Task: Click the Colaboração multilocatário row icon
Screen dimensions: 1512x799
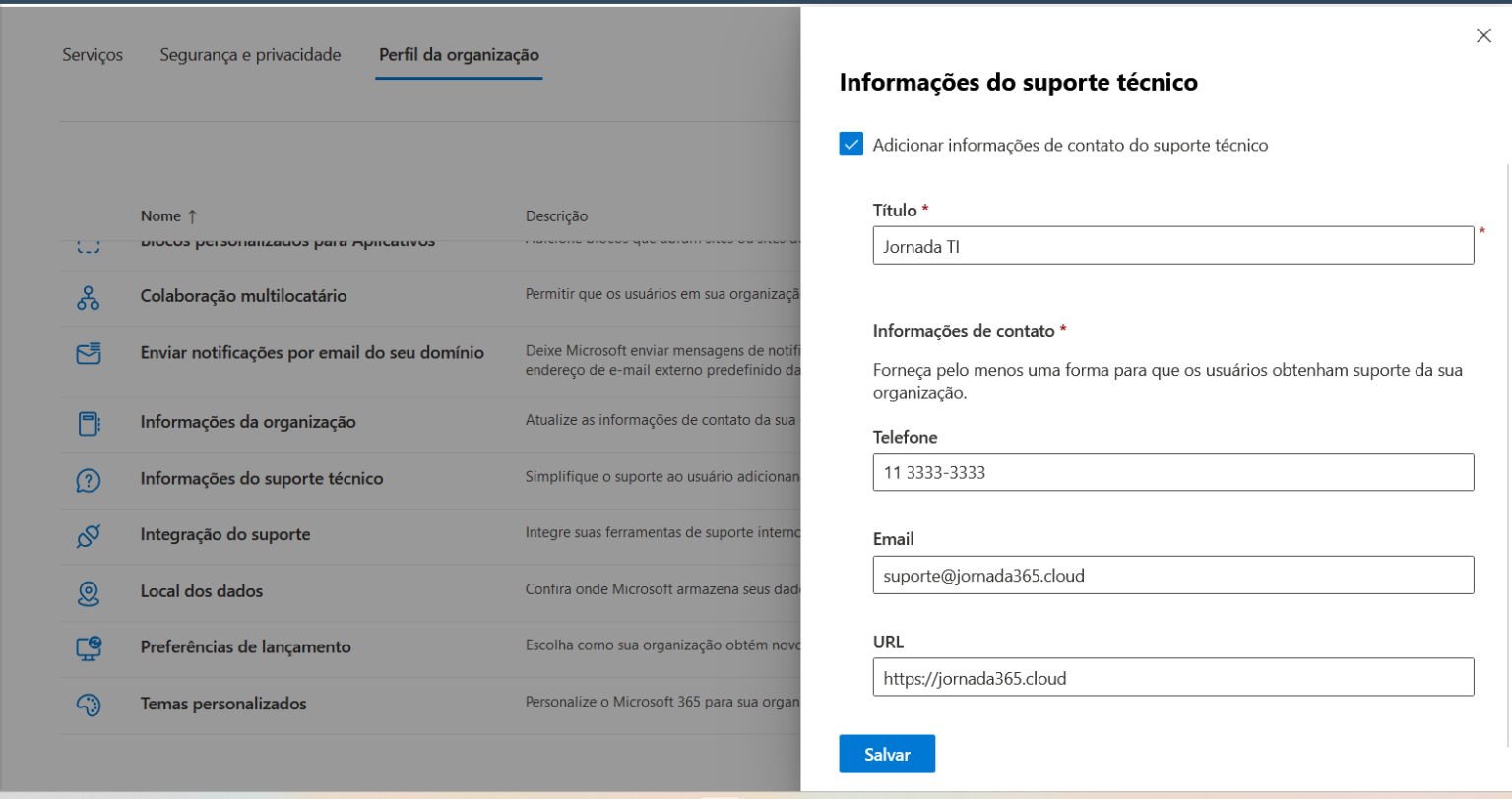Action: click(89, 298)
